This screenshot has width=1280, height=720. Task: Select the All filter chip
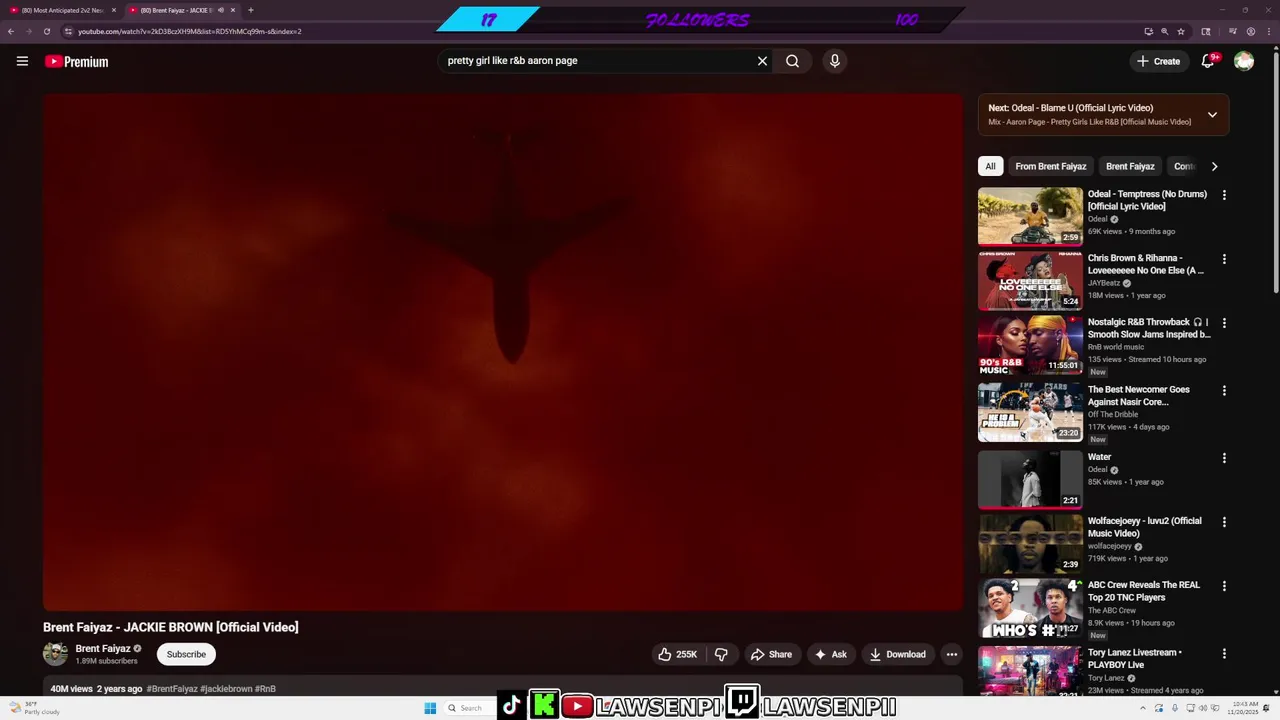coord(990,166)
